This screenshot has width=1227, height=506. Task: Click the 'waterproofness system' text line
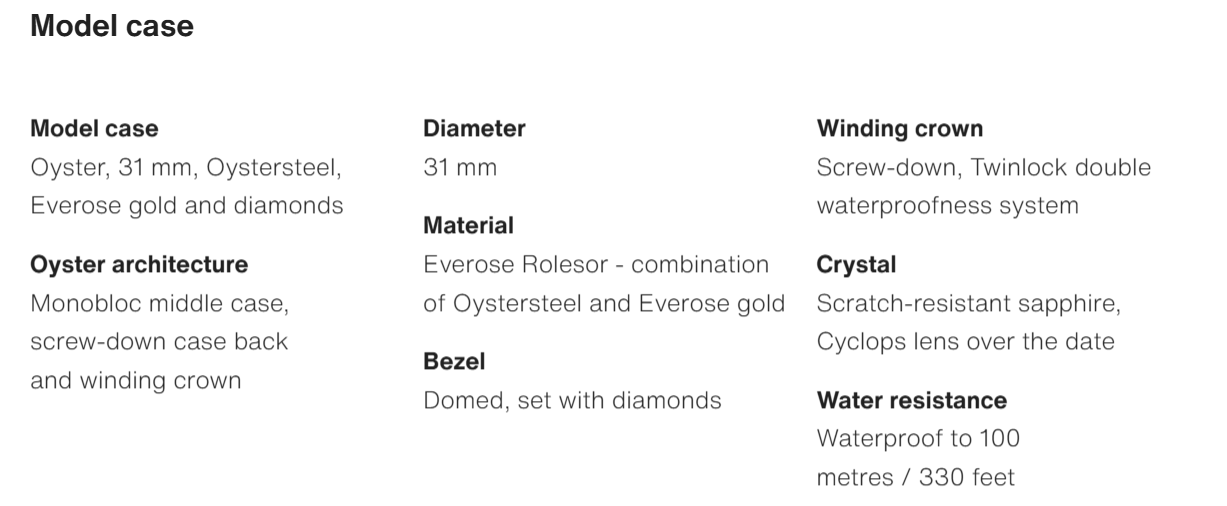tap(947, 206)
